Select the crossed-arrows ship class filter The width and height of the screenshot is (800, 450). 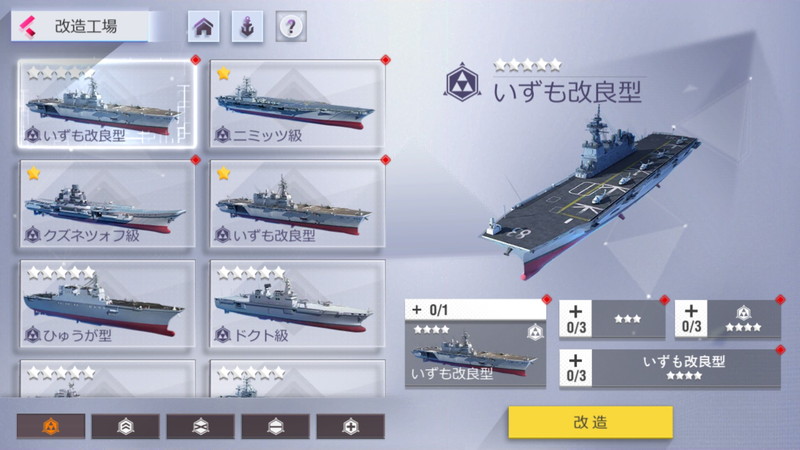point(201,426)
